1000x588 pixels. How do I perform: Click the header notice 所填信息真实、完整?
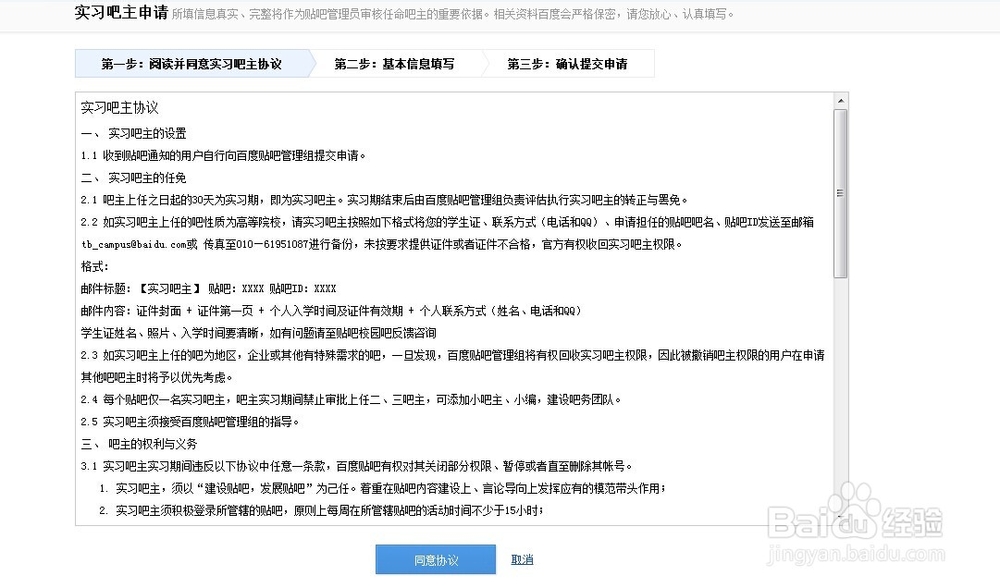[x=453, y=14]
